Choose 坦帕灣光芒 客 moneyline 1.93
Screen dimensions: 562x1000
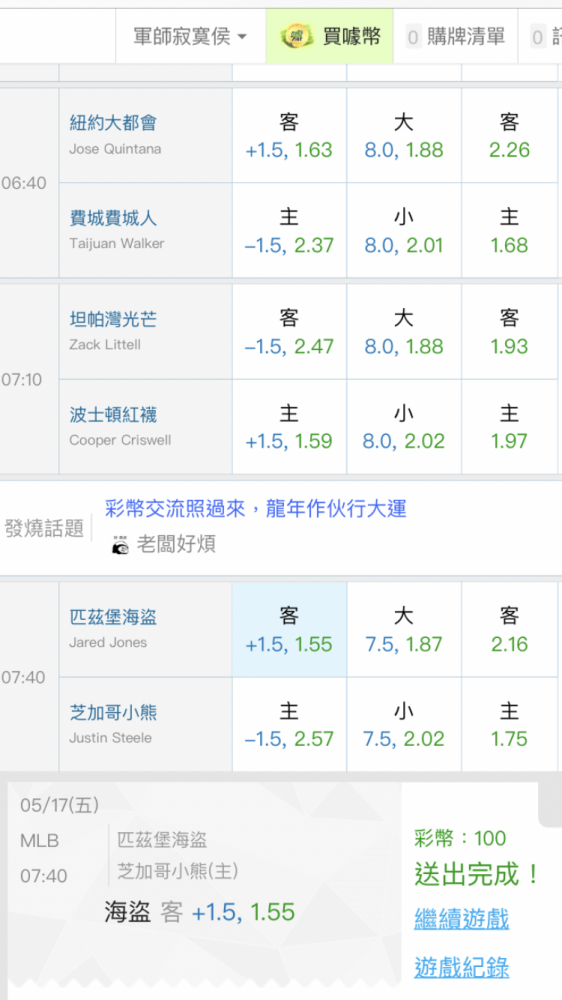509,332
